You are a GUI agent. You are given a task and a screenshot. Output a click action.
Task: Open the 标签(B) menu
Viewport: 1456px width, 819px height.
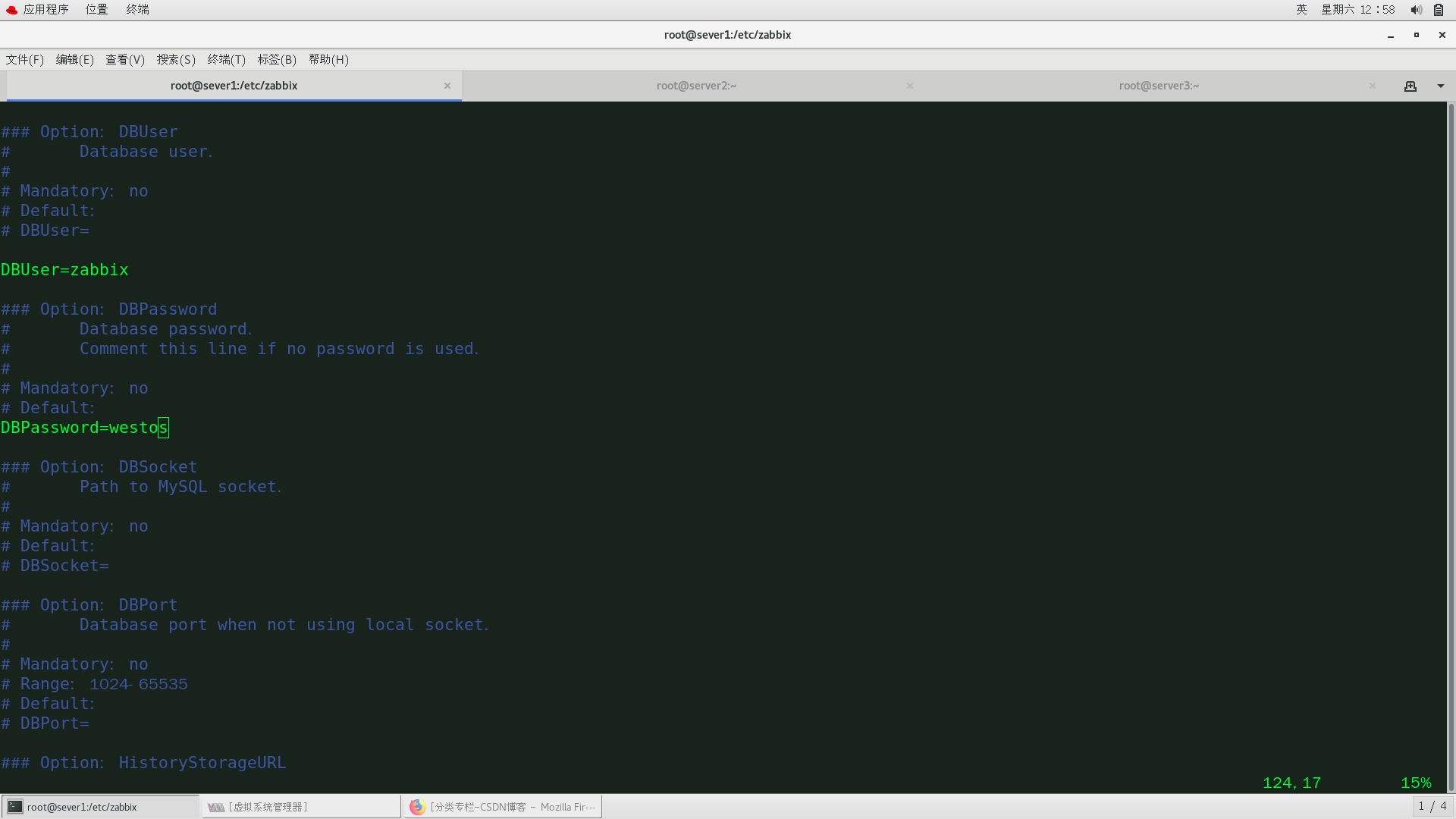point(277,59)
